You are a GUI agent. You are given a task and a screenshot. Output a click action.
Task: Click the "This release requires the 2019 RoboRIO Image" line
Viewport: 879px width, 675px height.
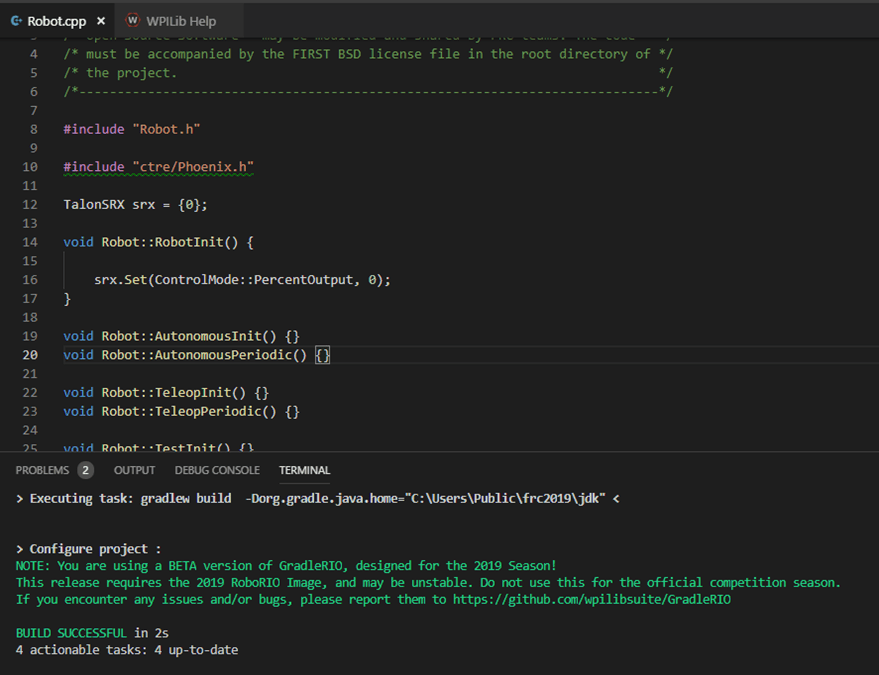click(428, 582)
